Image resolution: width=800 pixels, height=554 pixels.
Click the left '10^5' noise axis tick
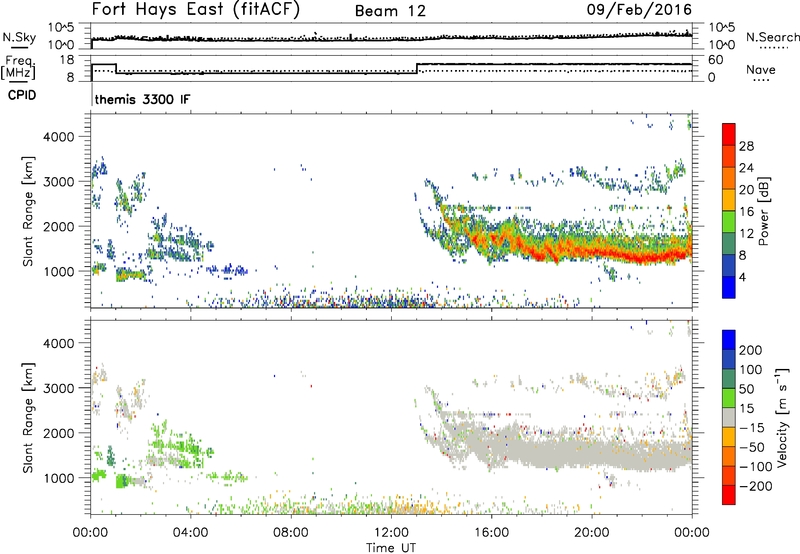click(x=61, y=28)
